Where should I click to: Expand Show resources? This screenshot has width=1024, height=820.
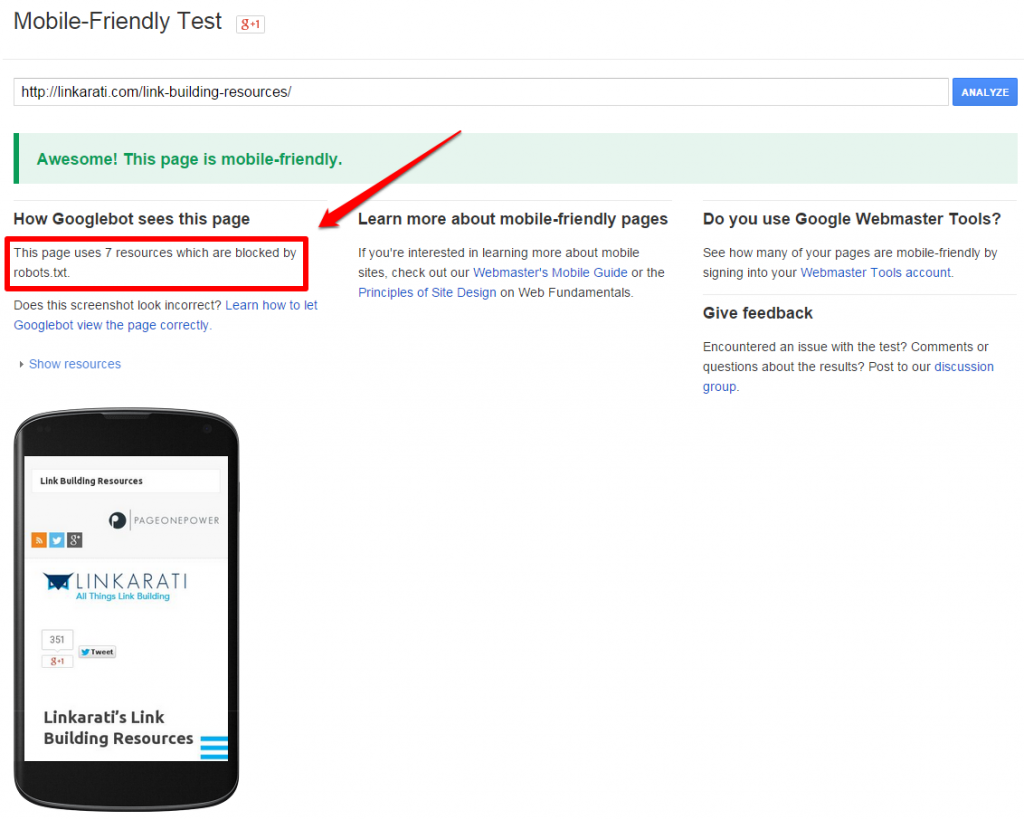[74, 364]
